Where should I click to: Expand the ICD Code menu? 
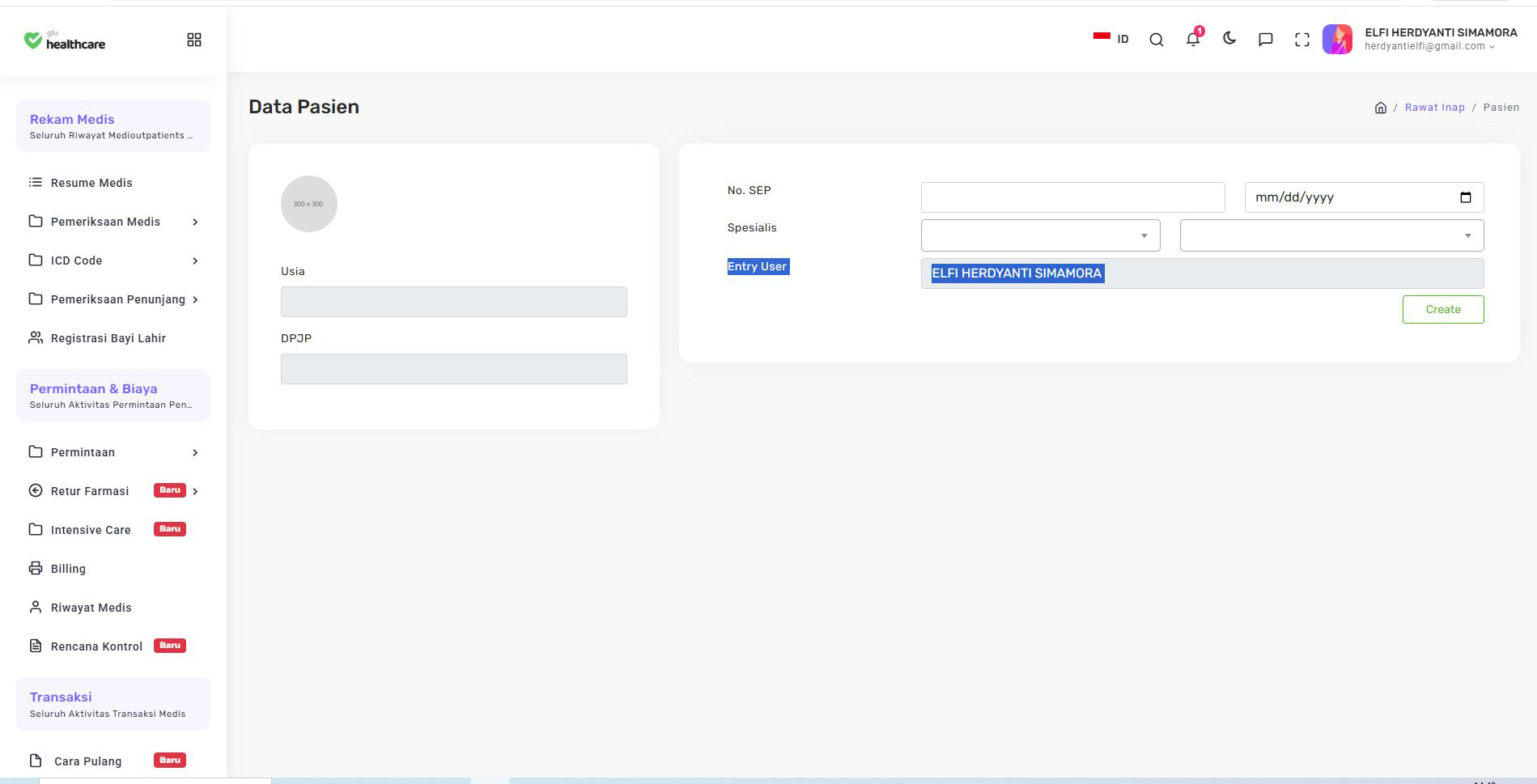(113, 261)
